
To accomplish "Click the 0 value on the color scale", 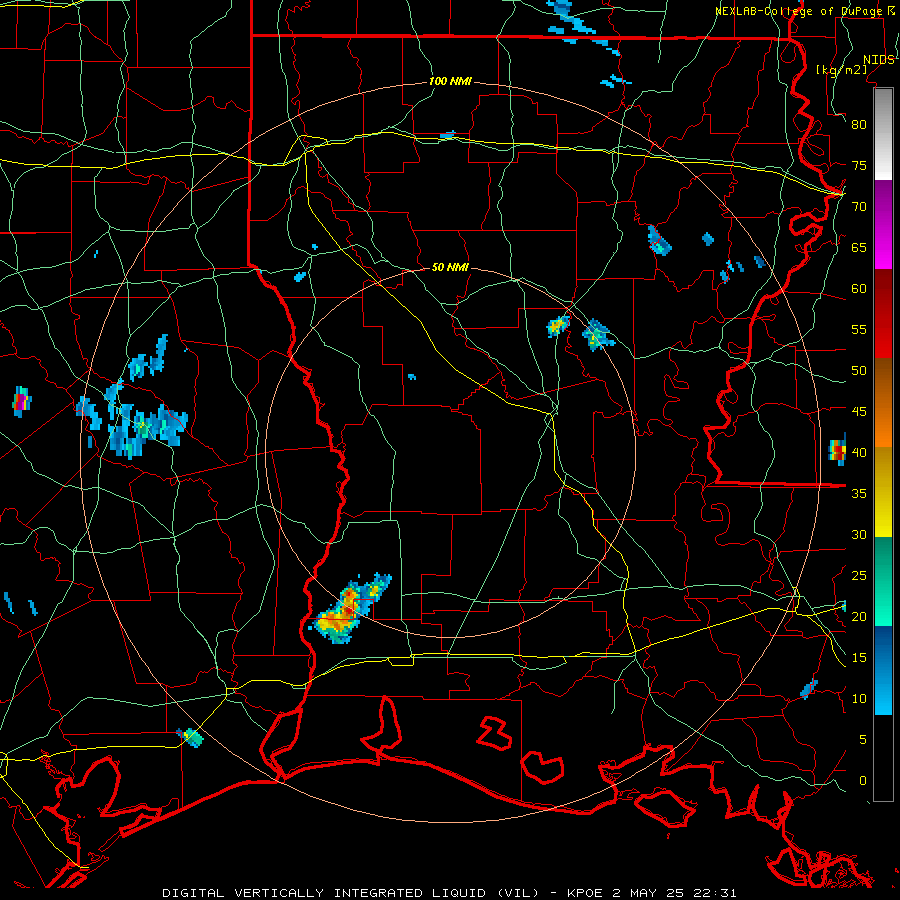I will pyautogui.click(x=863, y=781).
